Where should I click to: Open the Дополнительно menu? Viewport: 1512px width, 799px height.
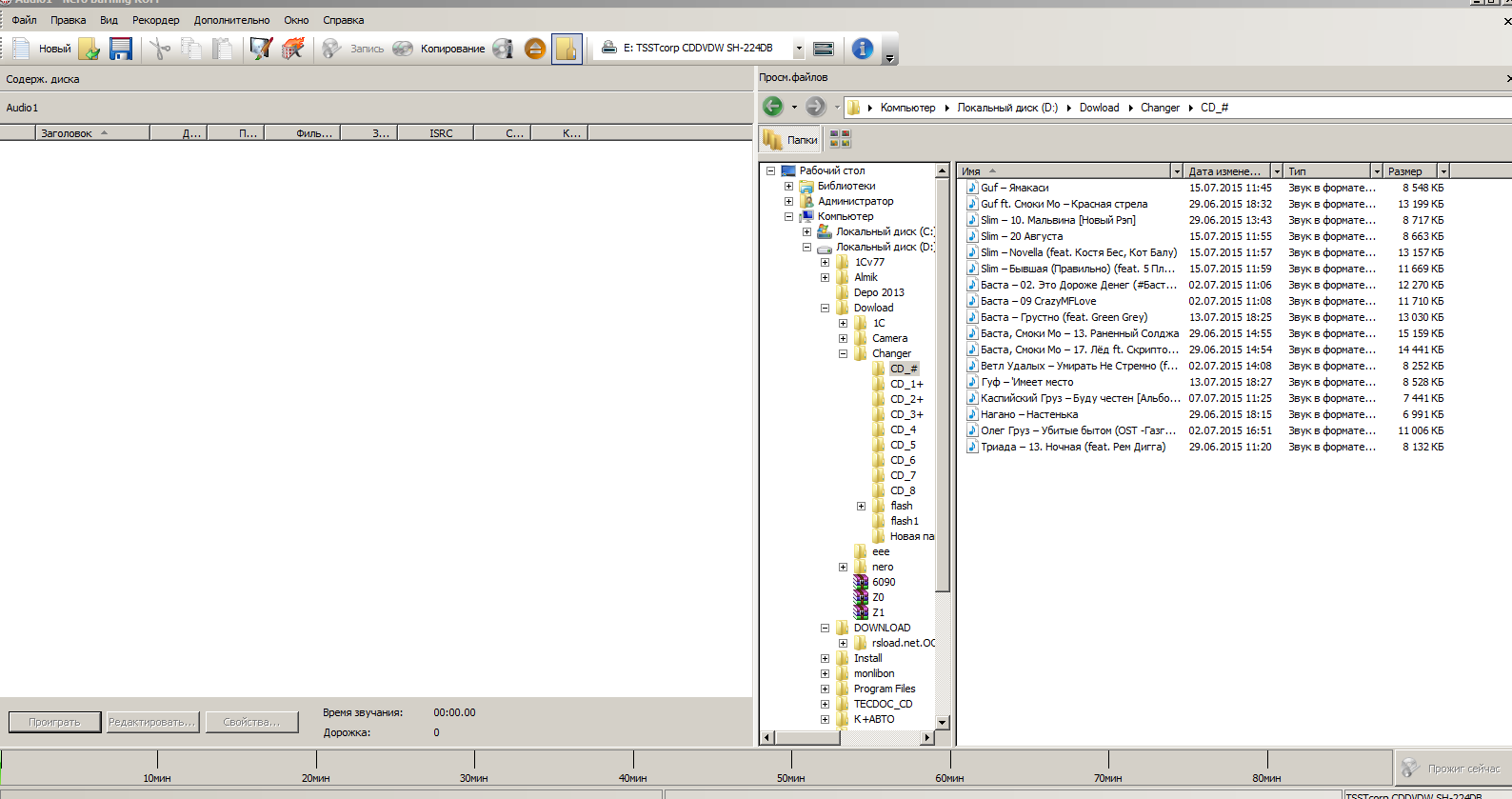(x=231, y=20)
